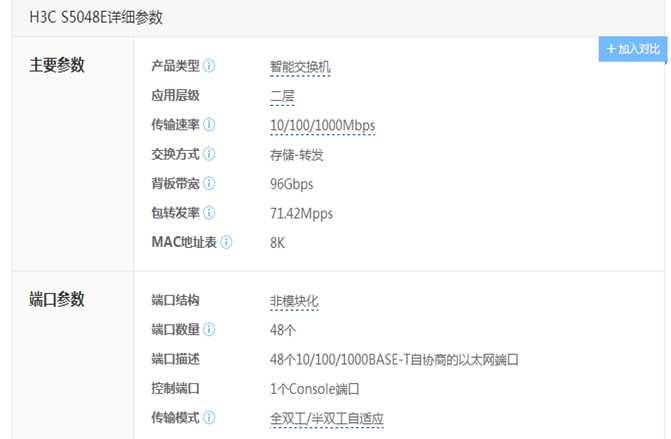Open info icon next to 背板带宽

[x=209, y=184]
